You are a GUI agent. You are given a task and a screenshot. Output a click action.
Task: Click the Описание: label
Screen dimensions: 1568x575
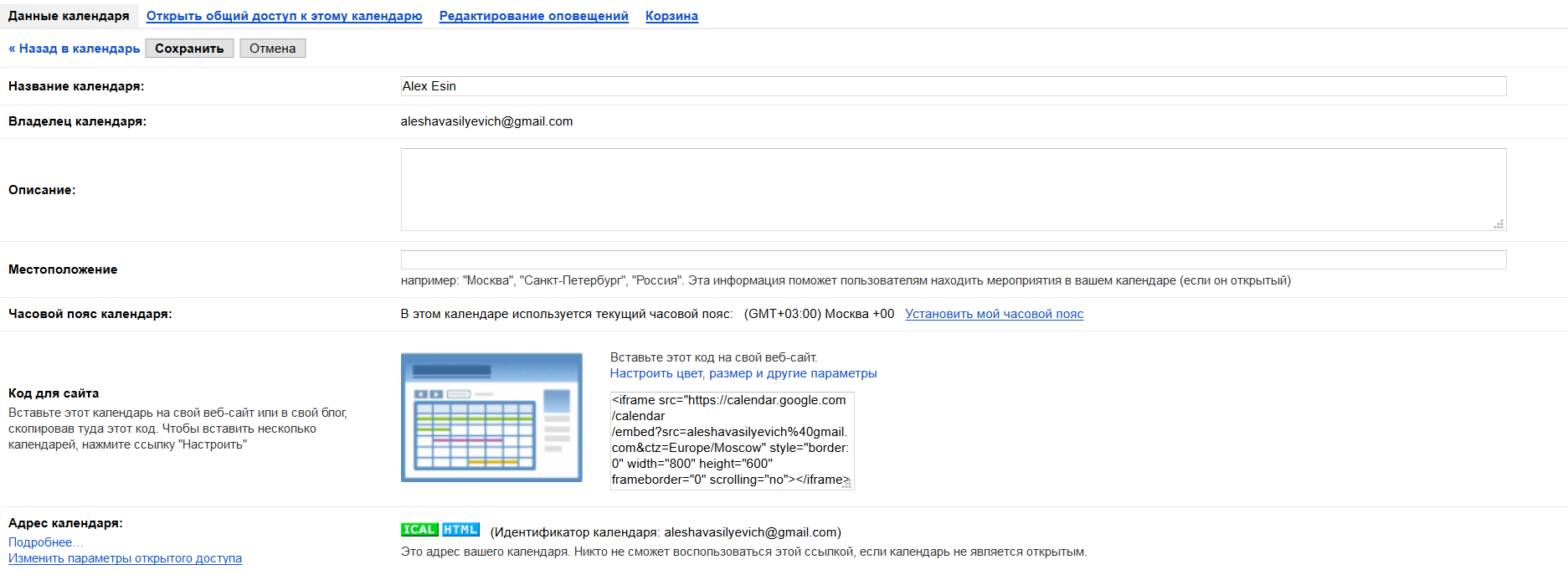pyautogui.click(x=42, y=190)
